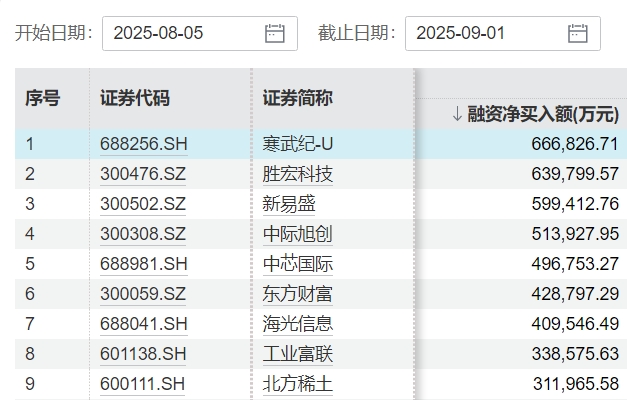This screenshot has height=400, width=627.
Task: Click the 证券简称 column header
Action: tap(297, 98)
